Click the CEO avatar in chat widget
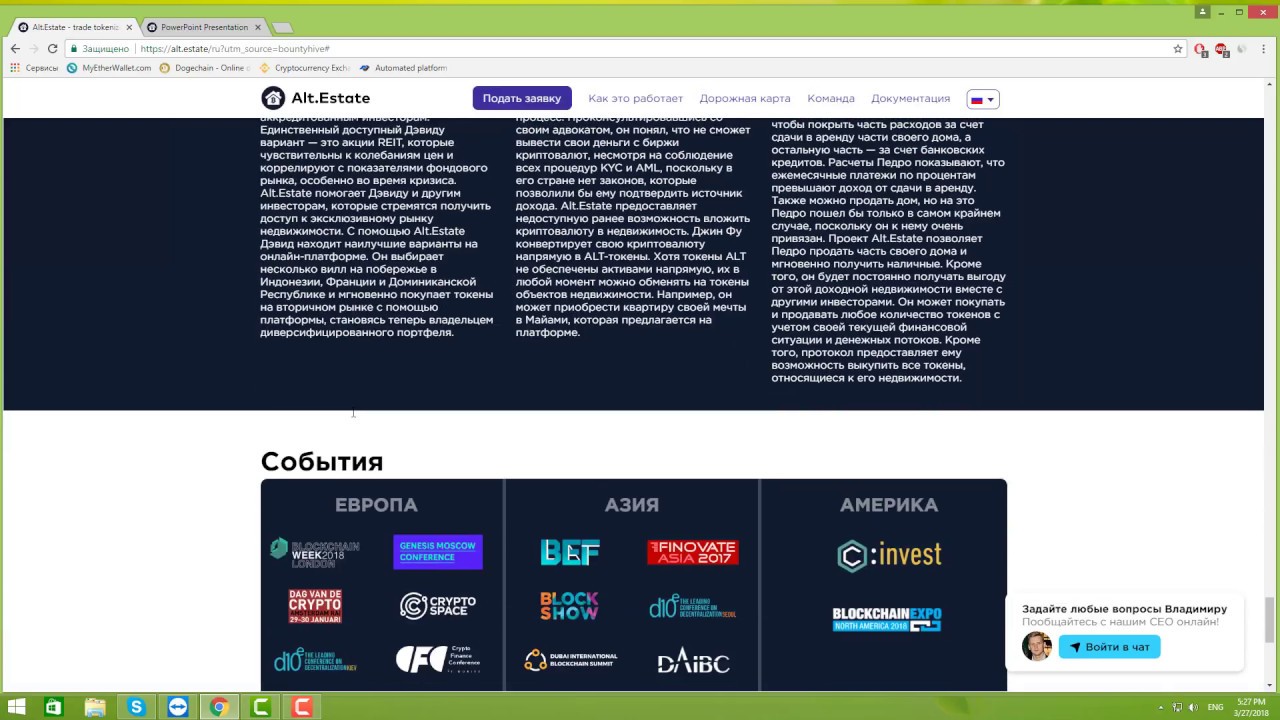 point(1036,646)
